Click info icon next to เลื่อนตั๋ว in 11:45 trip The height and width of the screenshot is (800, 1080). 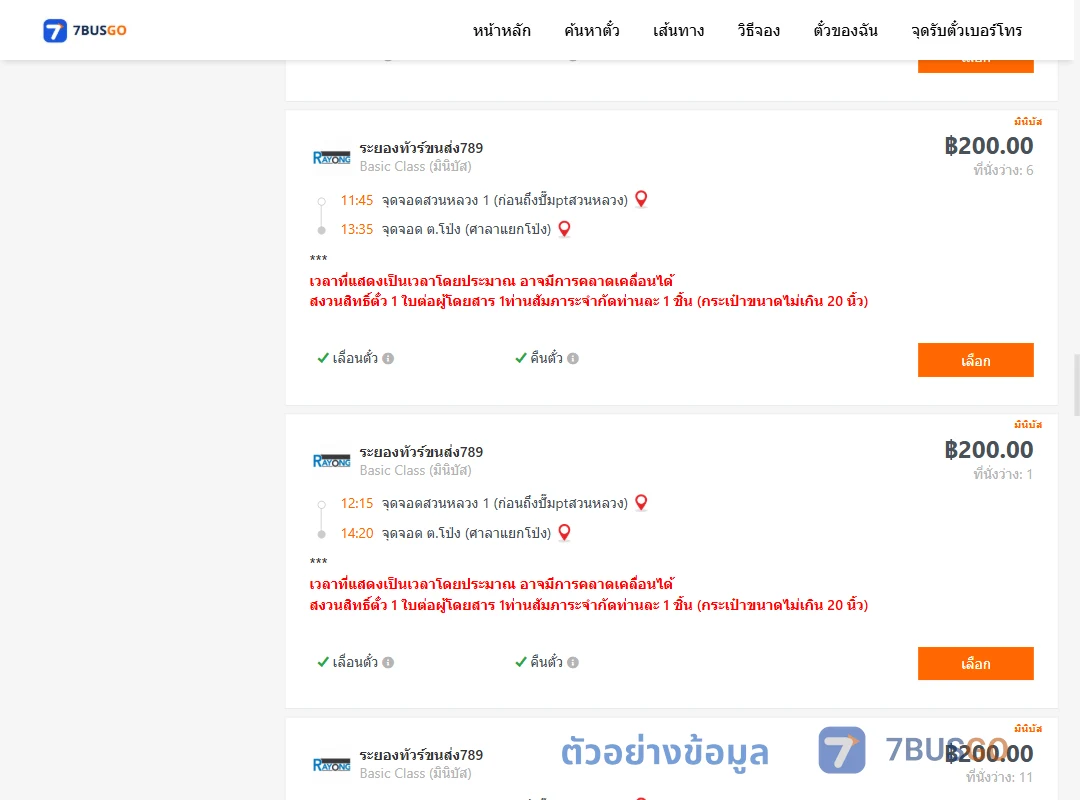point(388,358)
